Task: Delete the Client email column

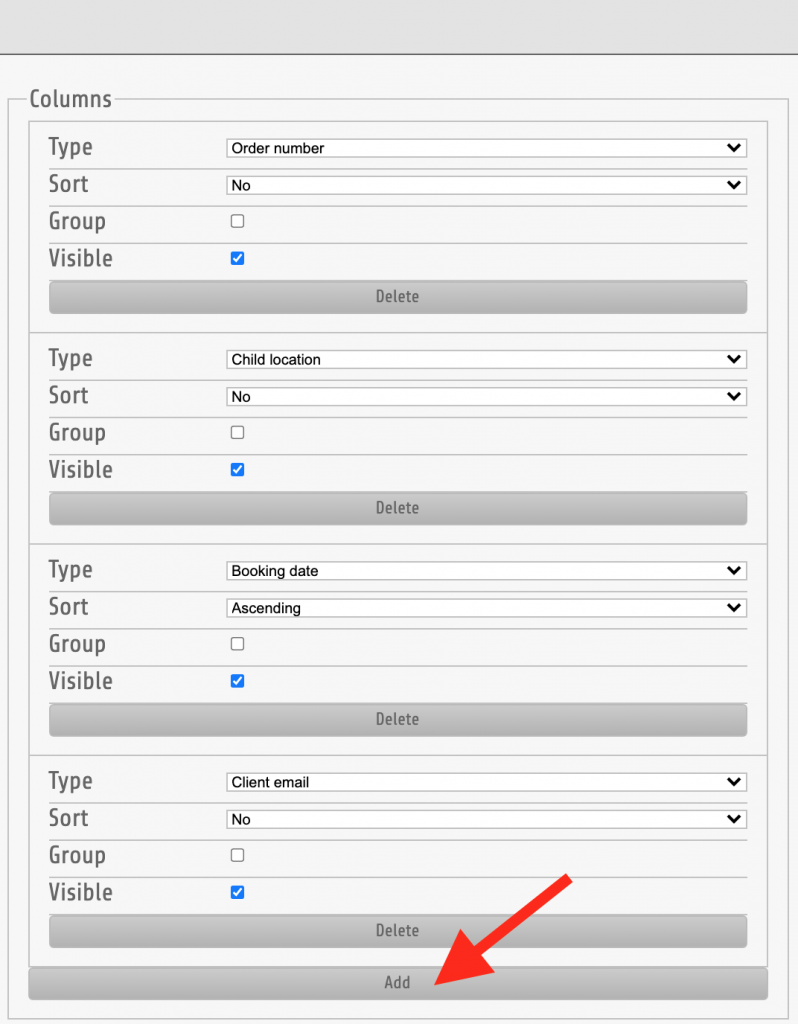Action: (x=398, y=931)
